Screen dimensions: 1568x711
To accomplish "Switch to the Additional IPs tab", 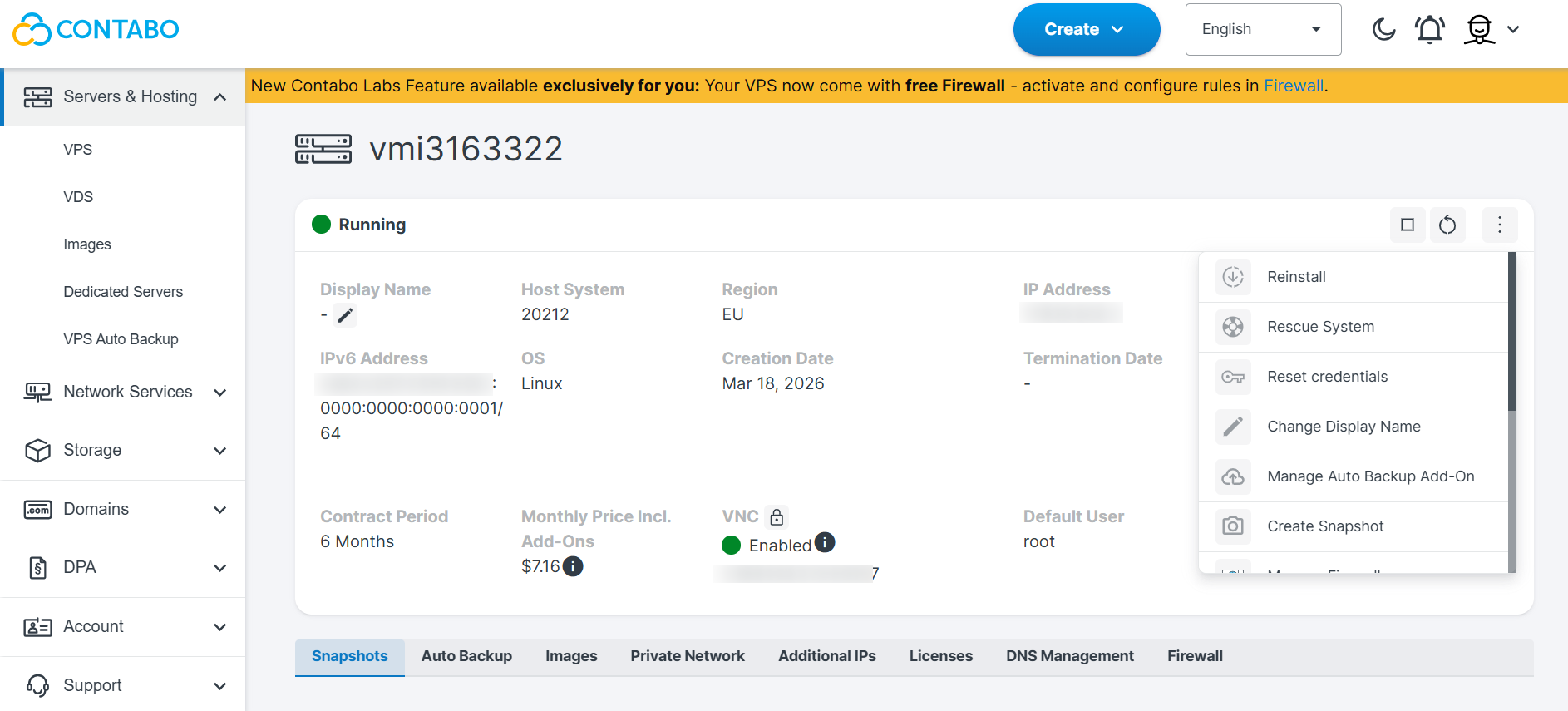I will [x=827, y=656].
